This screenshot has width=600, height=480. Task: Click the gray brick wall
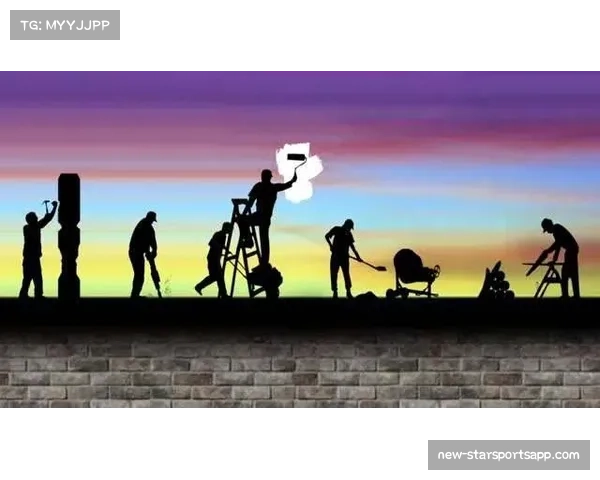[300, 370]
